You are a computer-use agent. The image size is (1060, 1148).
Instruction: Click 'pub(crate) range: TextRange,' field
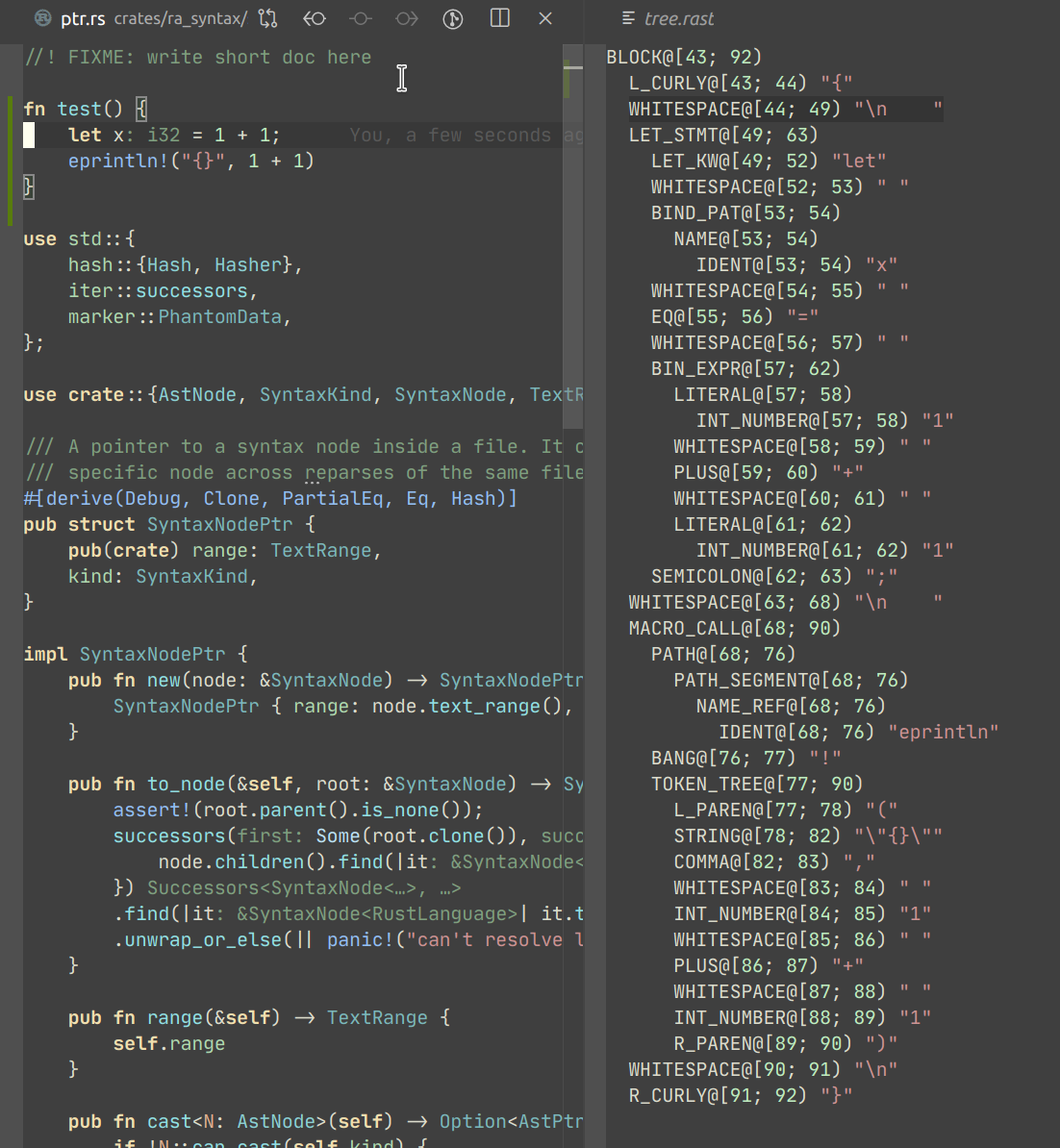[225, 551]
